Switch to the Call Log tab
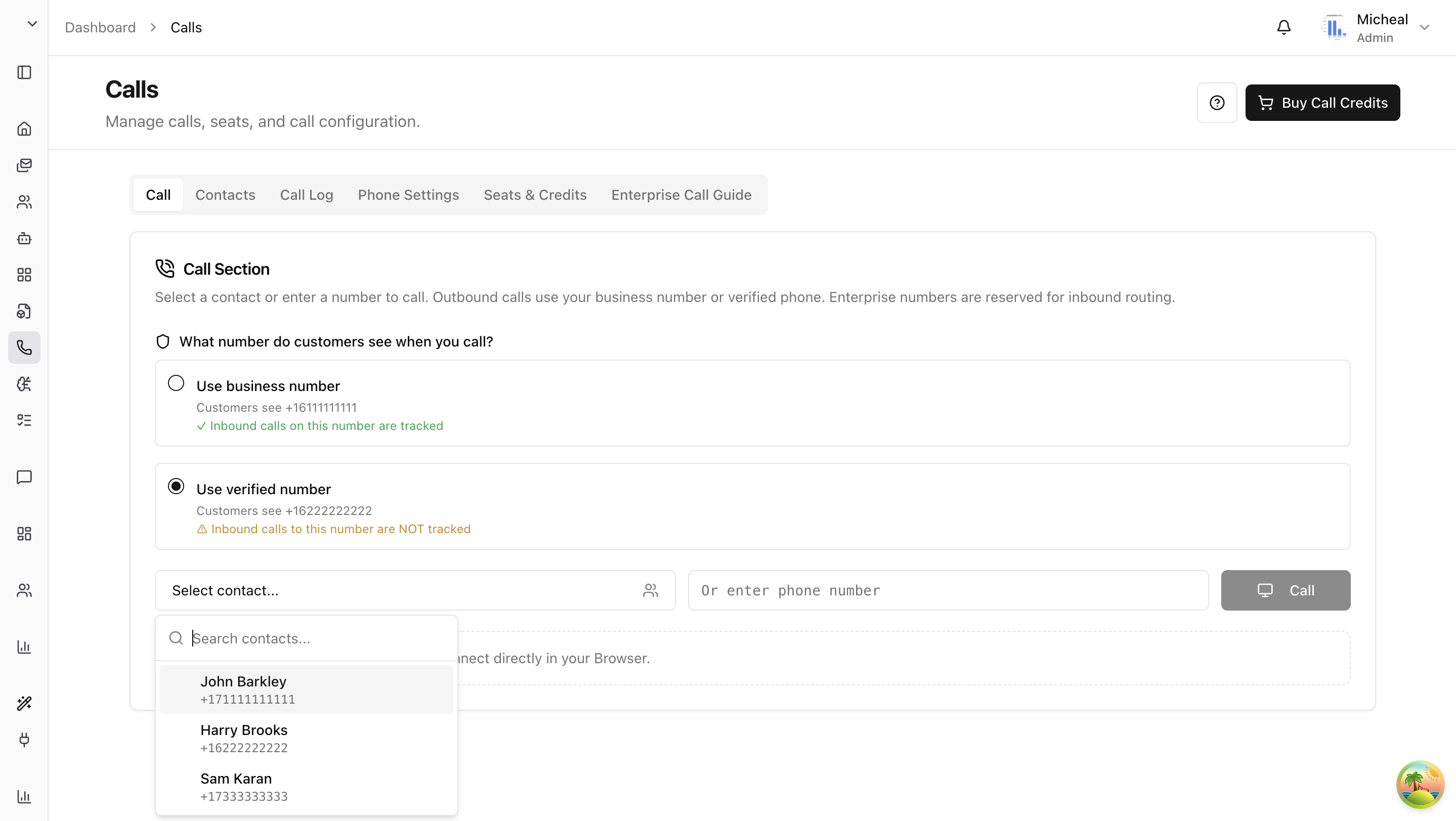Viewport: 1456px width, 821px height. (x=307, y=195)
